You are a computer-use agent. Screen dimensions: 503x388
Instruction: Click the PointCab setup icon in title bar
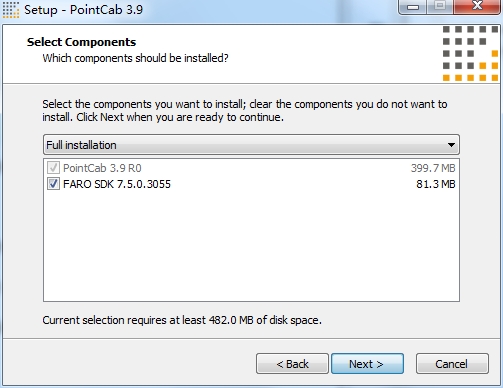click(x=11, y=10)
